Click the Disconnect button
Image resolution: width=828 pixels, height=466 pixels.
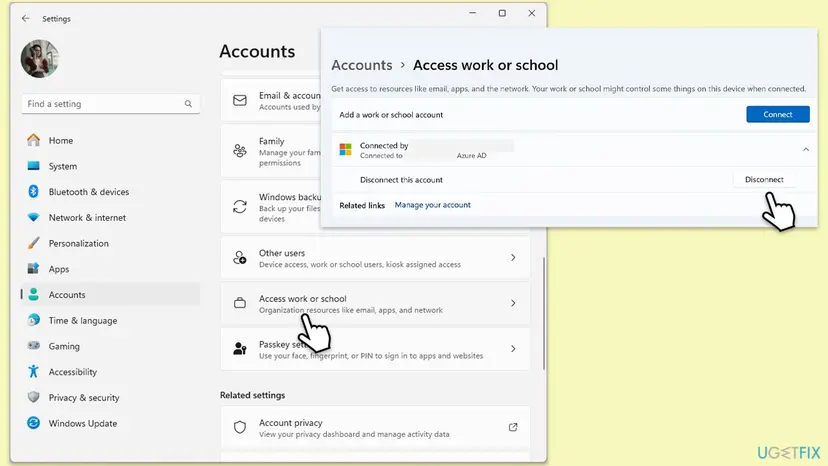tap(764, 180)
